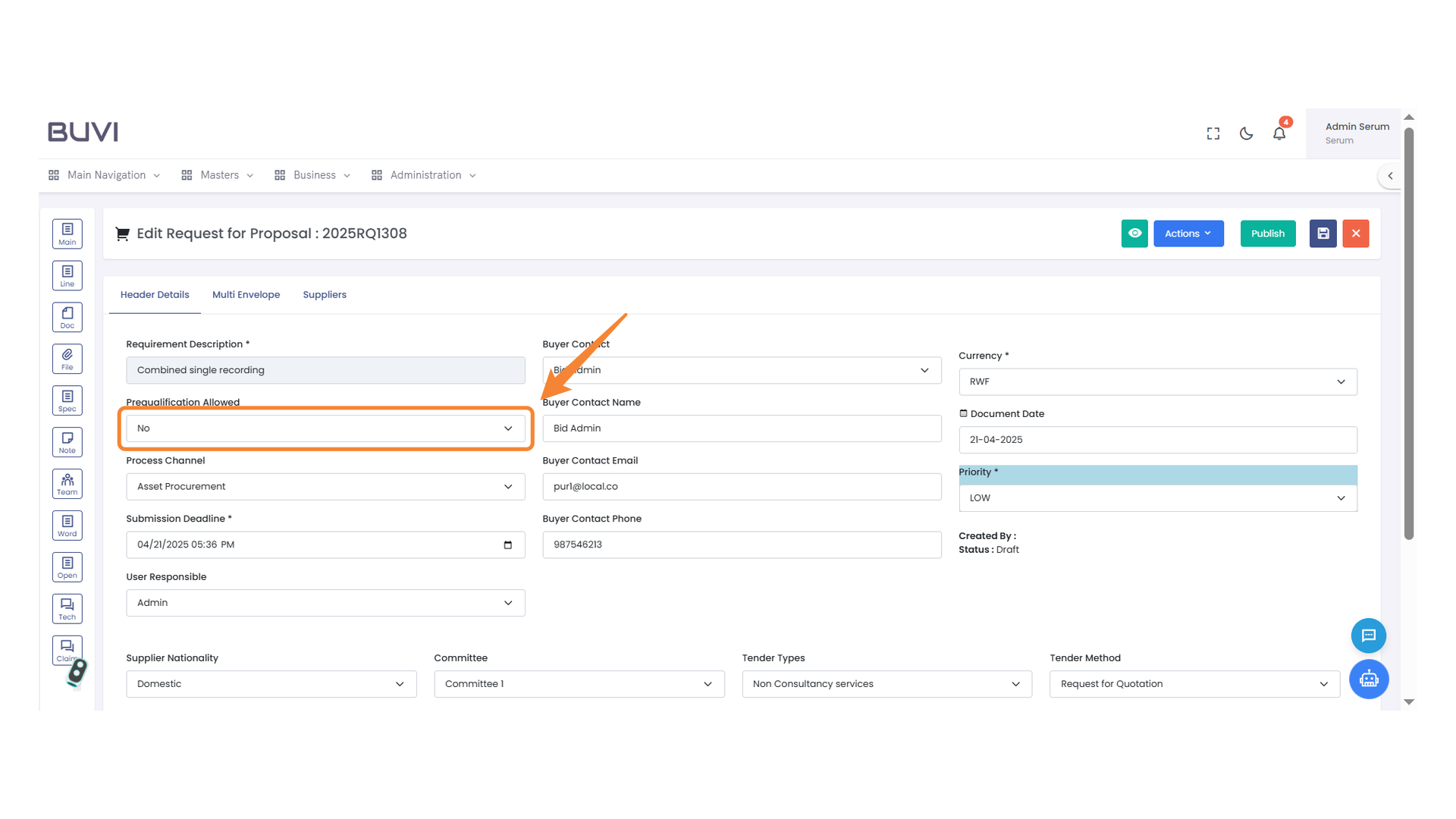Click the blue save disk icon
Image resolution: width=1456 pixels, height=819 pixels.
coord(1323,234)
